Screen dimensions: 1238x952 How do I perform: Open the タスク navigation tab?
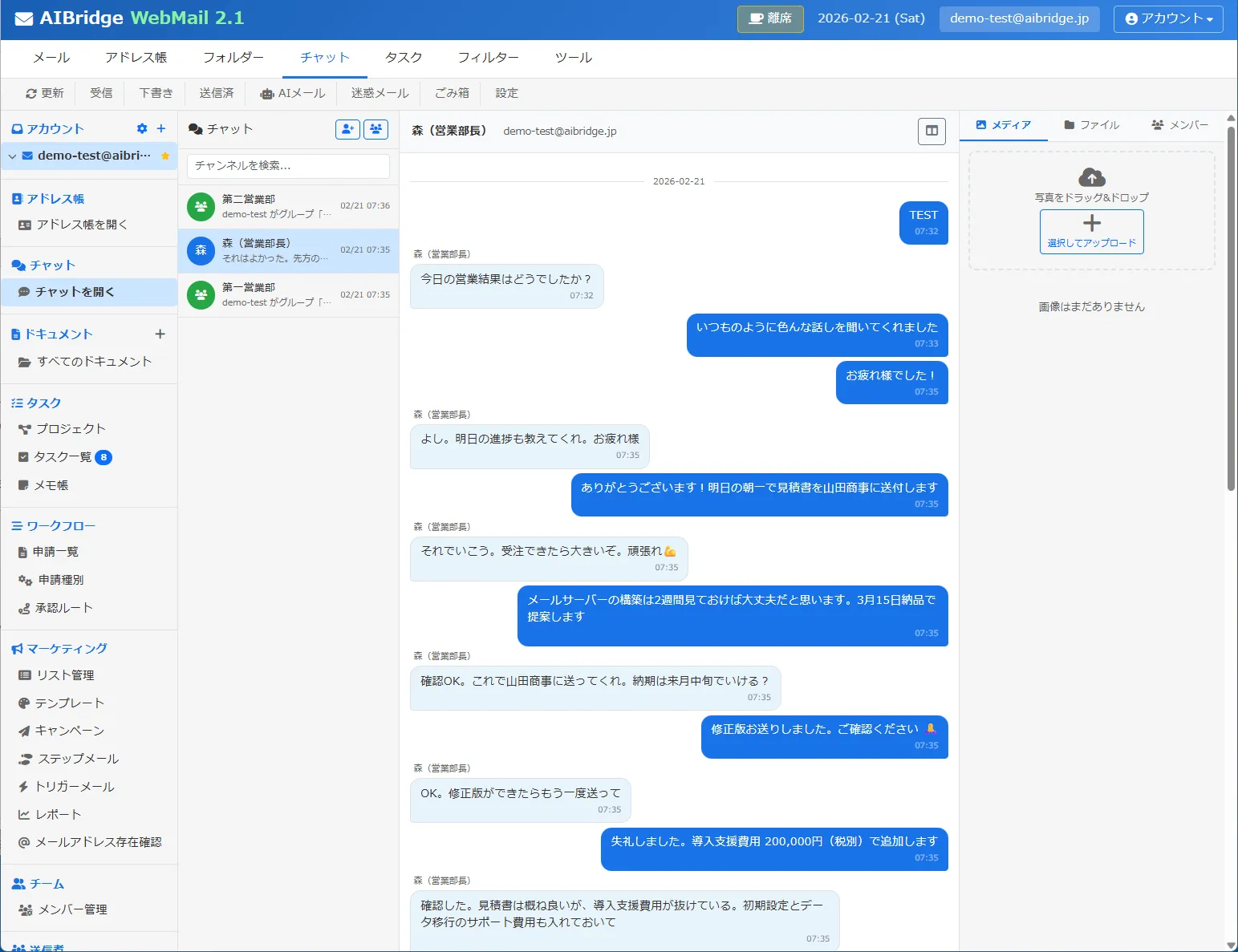[403, 57]
